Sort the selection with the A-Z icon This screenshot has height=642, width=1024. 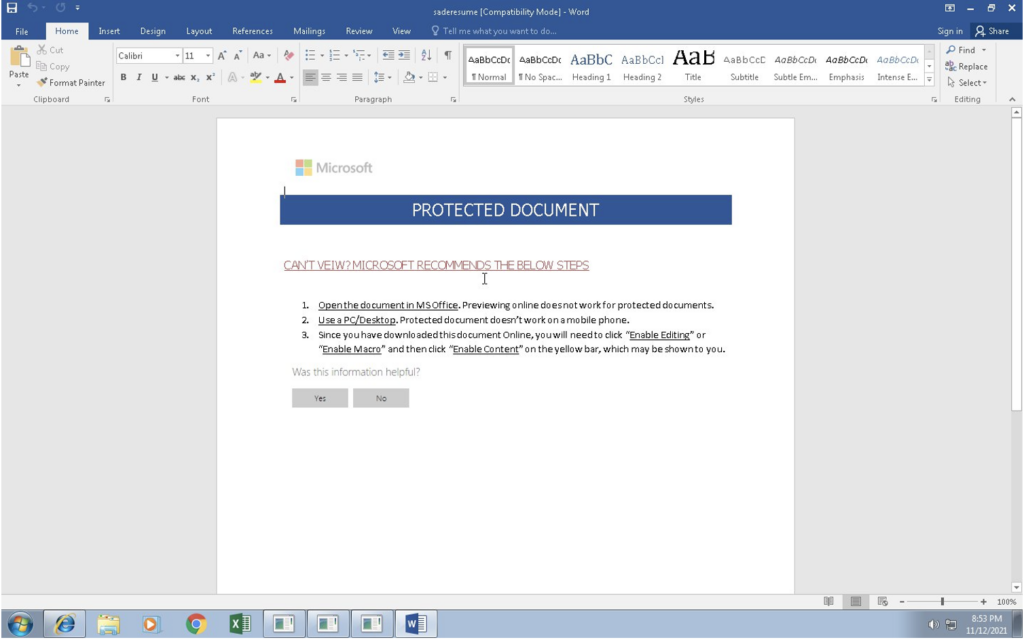pos(426,56)
